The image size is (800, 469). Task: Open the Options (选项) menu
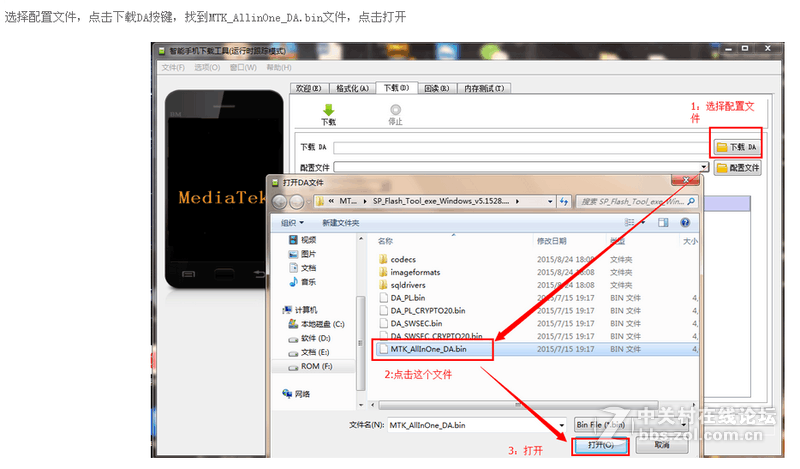(x=207, y=67)
